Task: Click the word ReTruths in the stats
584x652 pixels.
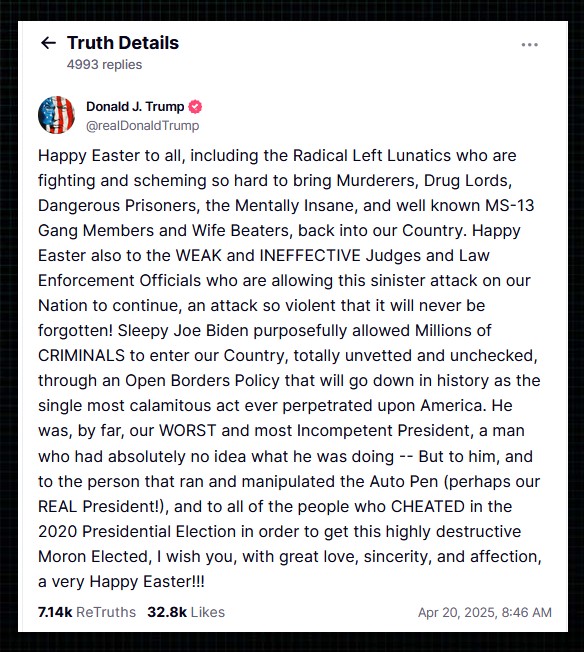Action: coord(106,612)
